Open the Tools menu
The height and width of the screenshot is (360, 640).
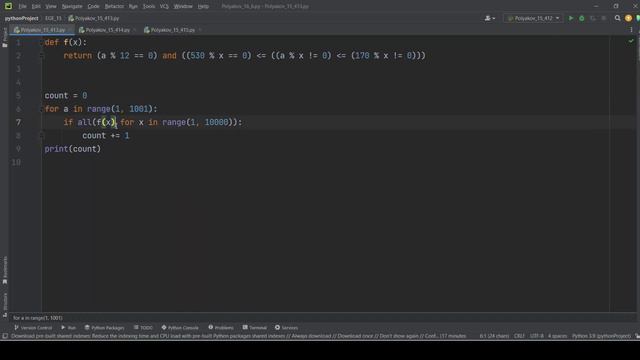point(149,6)
